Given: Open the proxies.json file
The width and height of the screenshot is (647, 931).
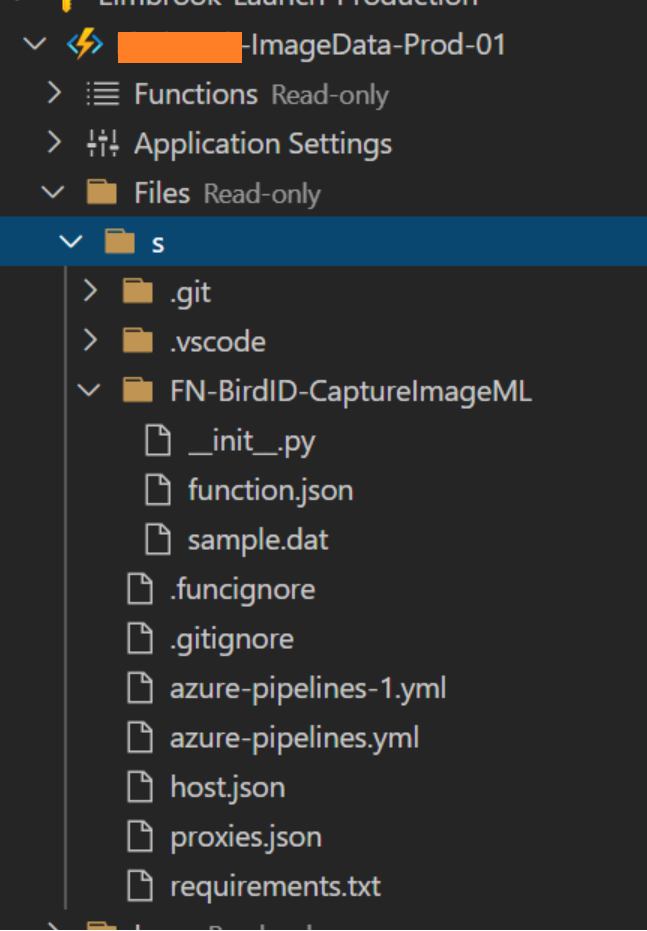Looking at the screenshot, I should point(245,837).
